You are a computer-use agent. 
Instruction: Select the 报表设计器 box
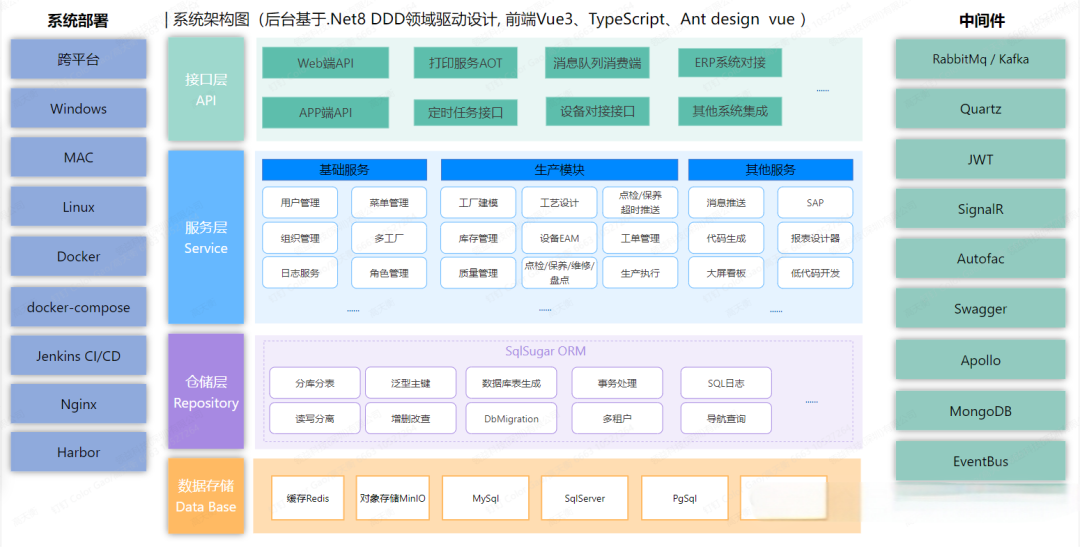click(x=815, y=238)
